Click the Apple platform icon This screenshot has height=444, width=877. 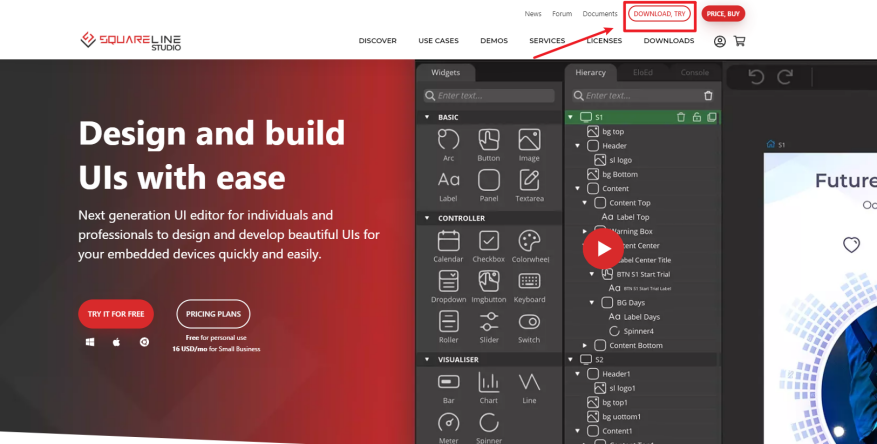point(116,342)
